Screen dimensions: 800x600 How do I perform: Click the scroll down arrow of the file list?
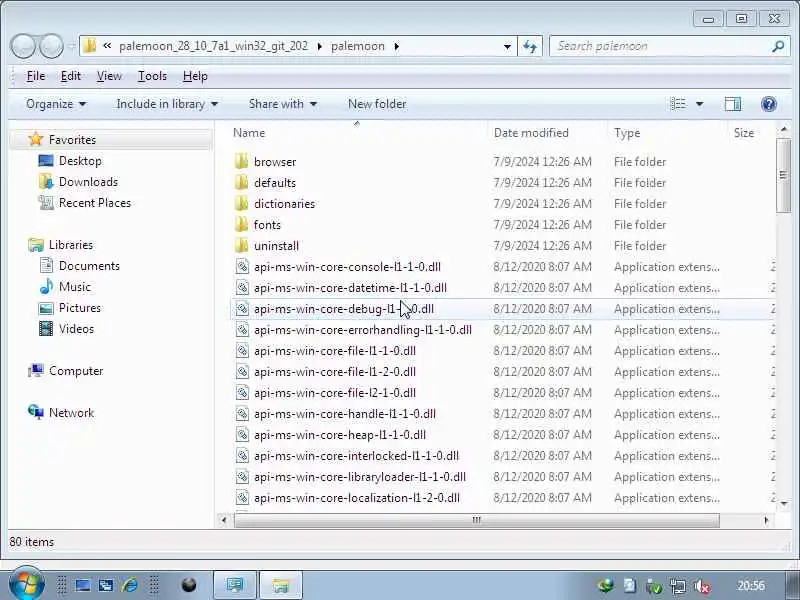coord(784,504)
